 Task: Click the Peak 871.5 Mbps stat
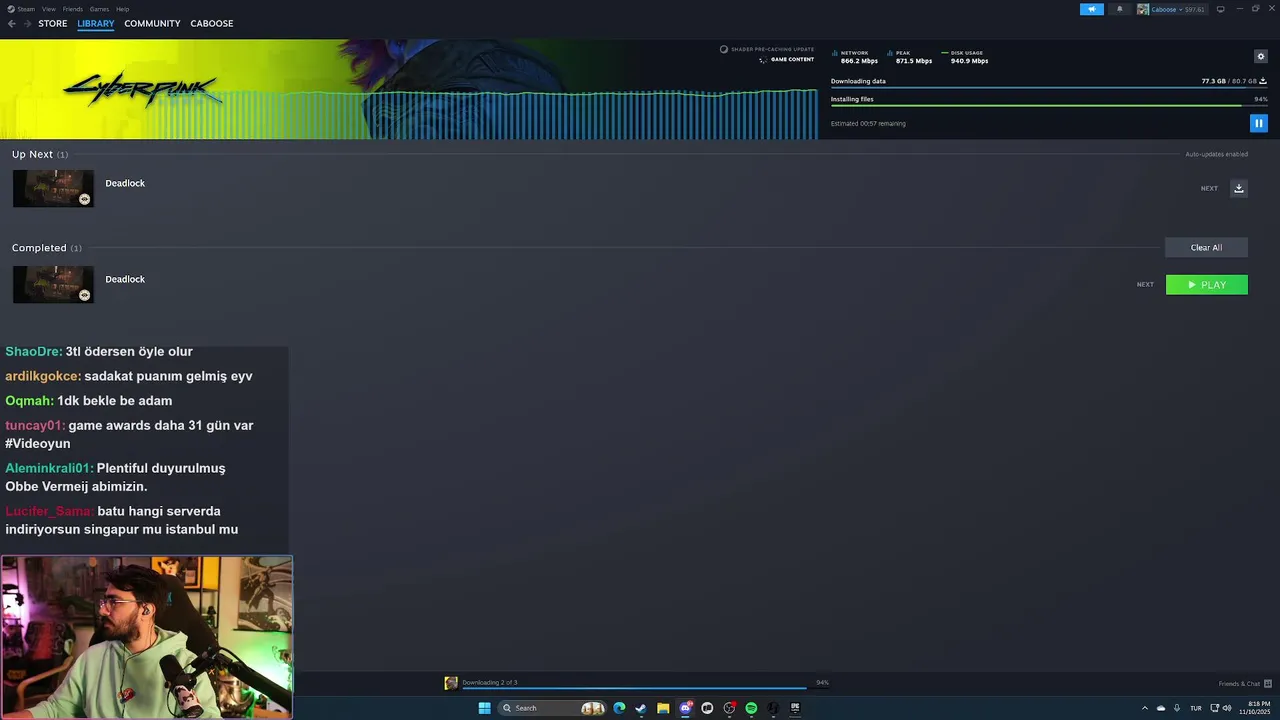coord(909,57)
